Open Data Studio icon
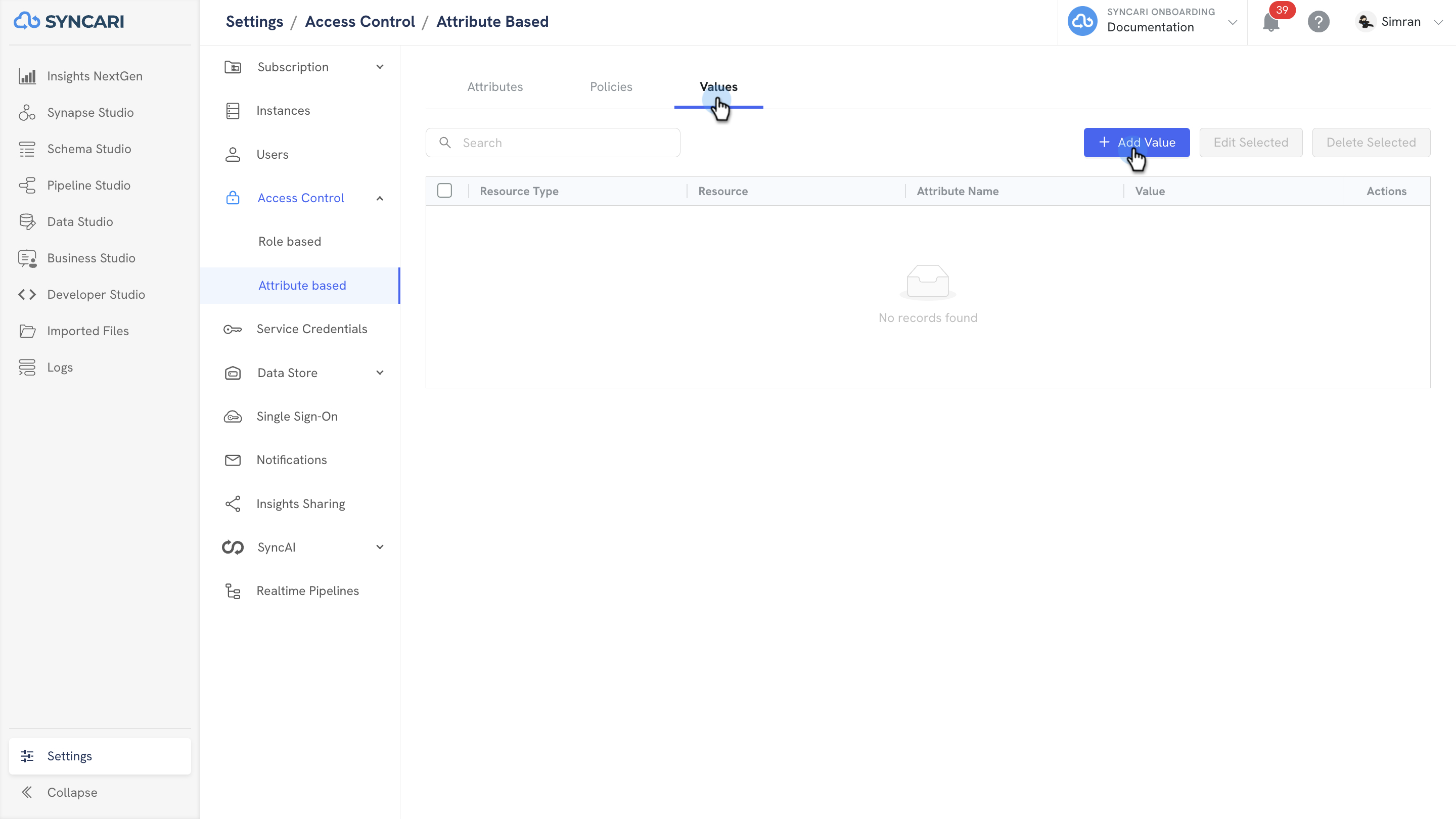Image resolution: width=1456 pixels, height=819 pixels. [x=27, y=221]
